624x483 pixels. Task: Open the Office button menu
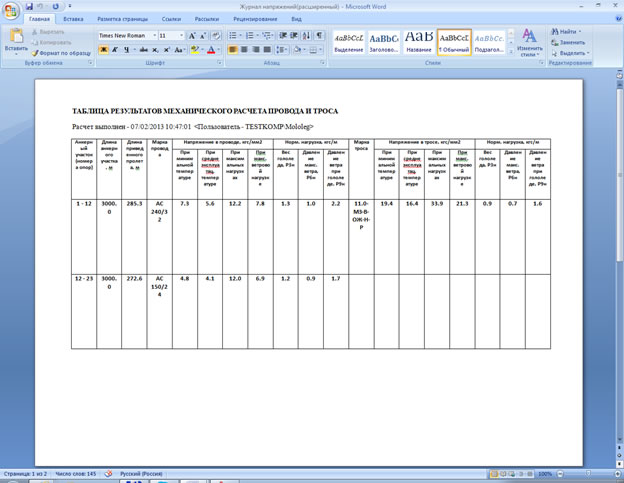pos(11,10)
